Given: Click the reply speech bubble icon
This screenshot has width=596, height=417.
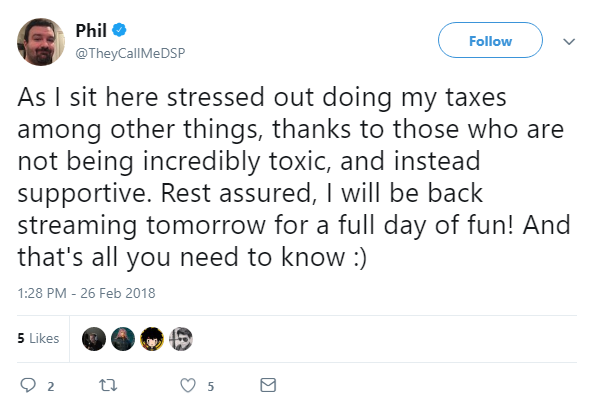Looking at the screenshot, I should click(x=28, y=385).
